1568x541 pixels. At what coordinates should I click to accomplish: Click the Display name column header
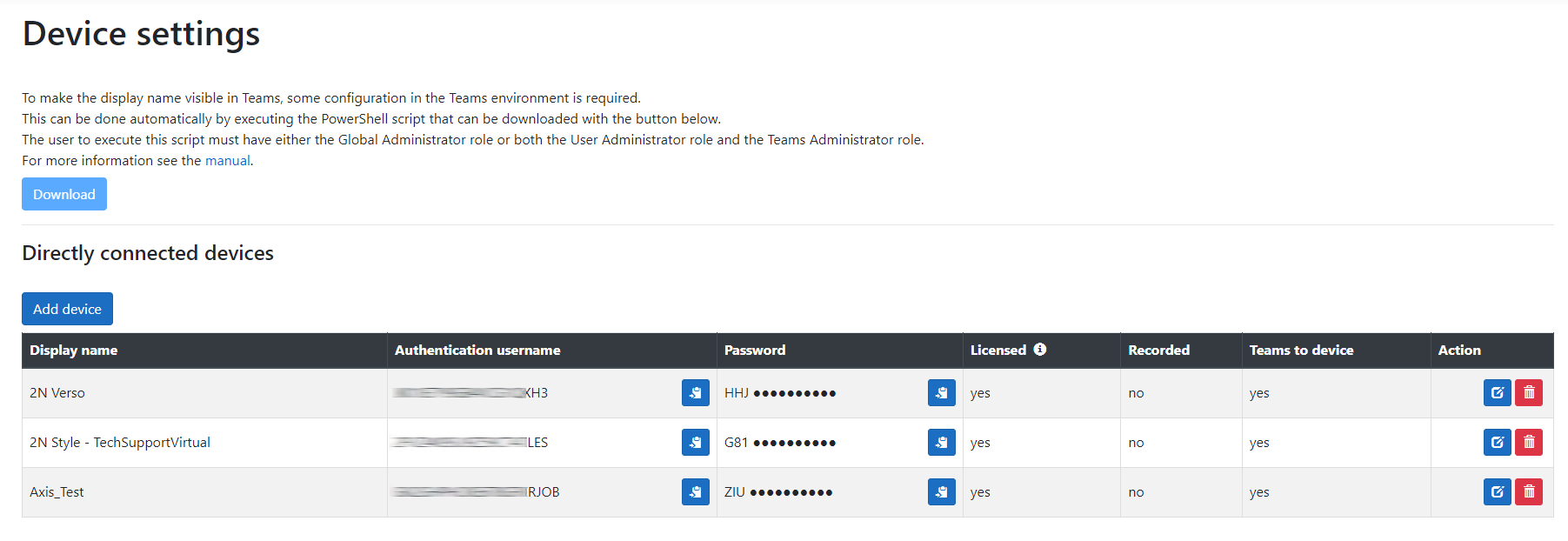(x=74, y=351)
